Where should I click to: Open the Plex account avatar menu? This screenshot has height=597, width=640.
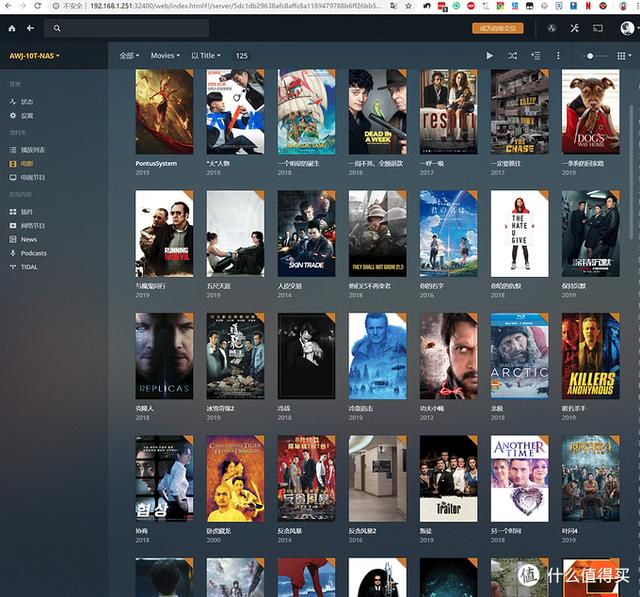click(x=628, y=28)
